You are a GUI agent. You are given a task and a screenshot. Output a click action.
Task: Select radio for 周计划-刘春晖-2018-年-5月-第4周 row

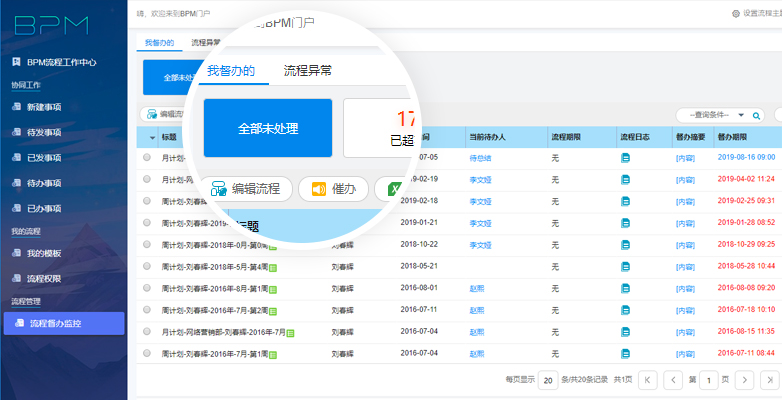pyautogui.click(x=147, y=266)
